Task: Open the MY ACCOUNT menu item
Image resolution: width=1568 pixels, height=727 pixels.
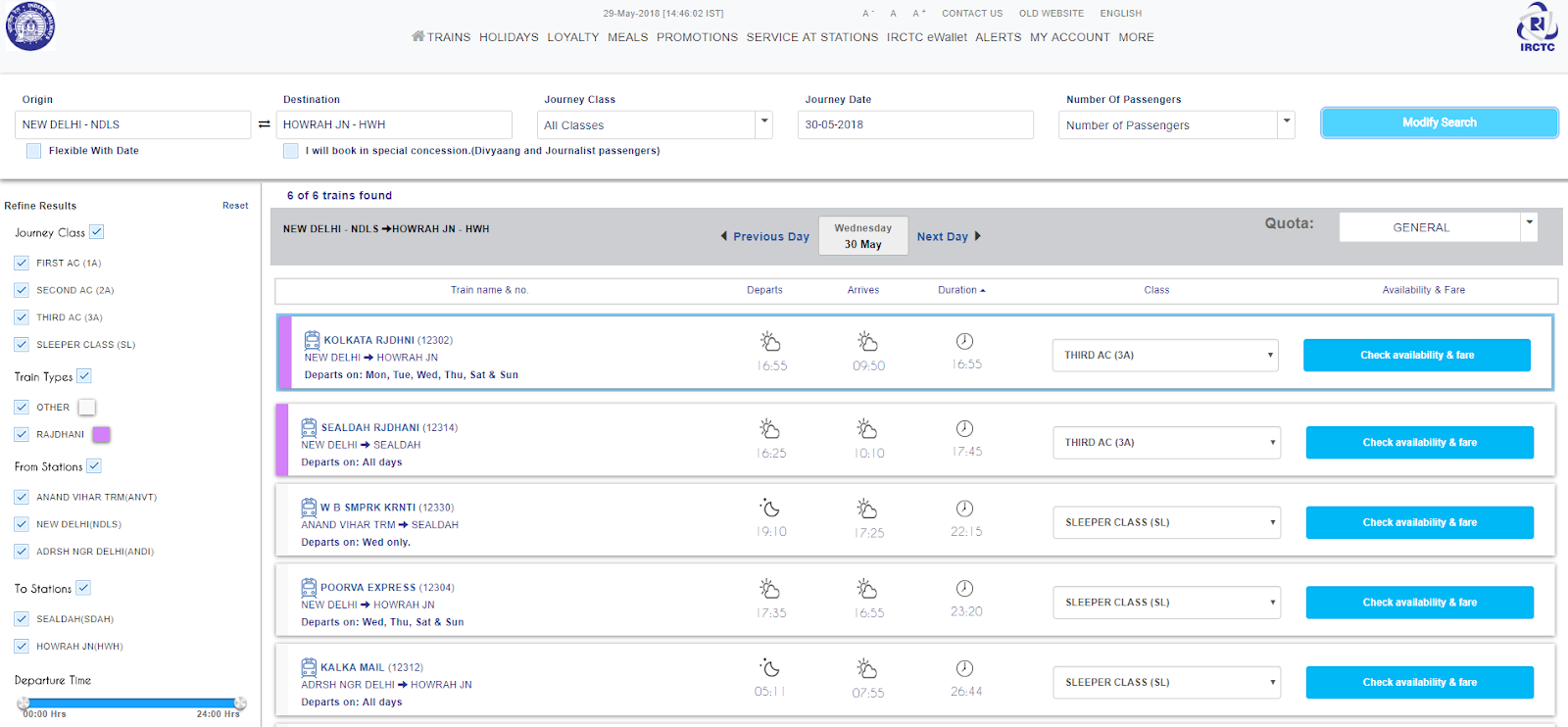Action: coord(1069,37)
